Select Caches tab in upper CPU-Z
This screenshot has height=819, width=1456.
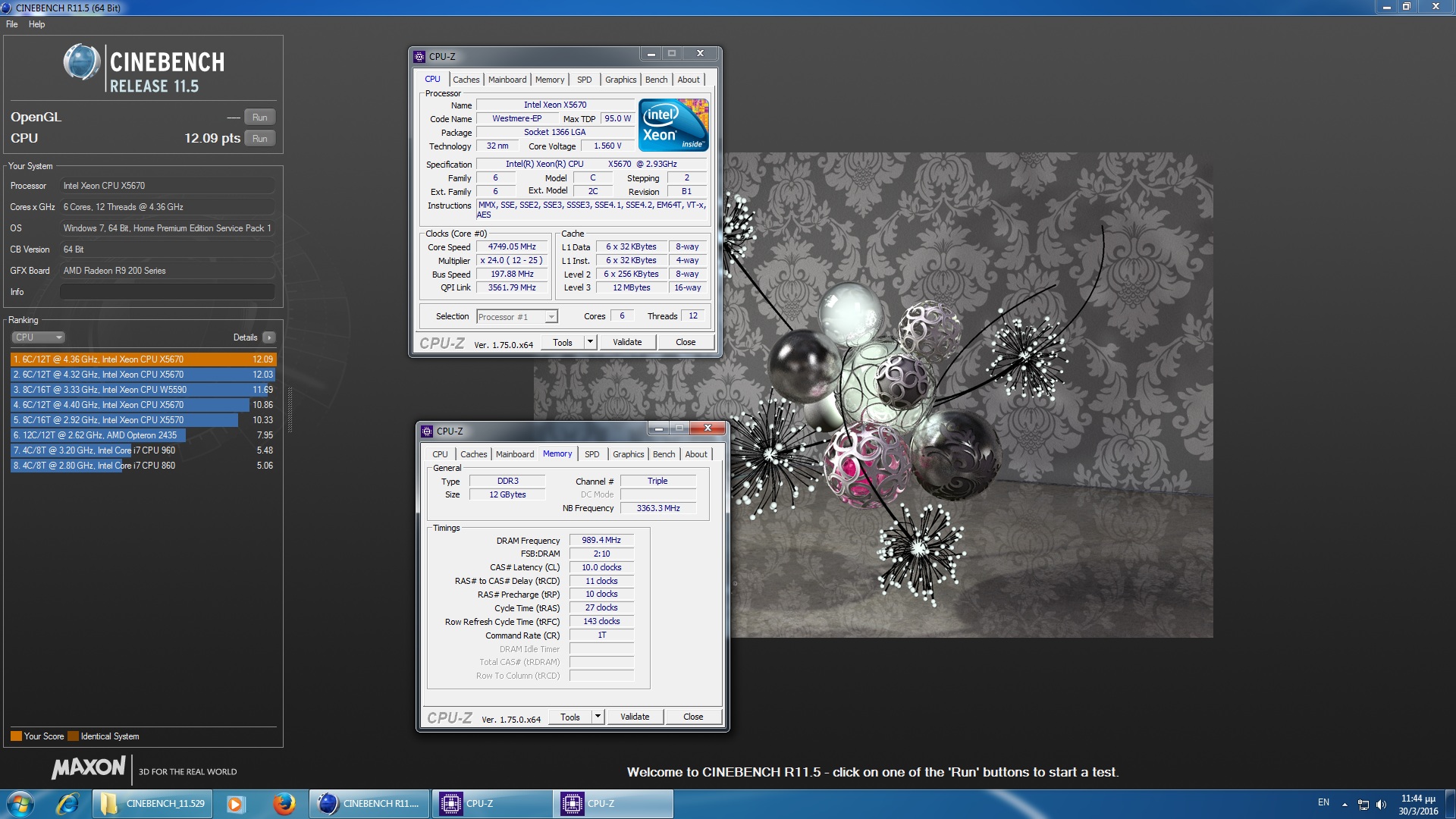pyautogui.click(x=466, y=80)
